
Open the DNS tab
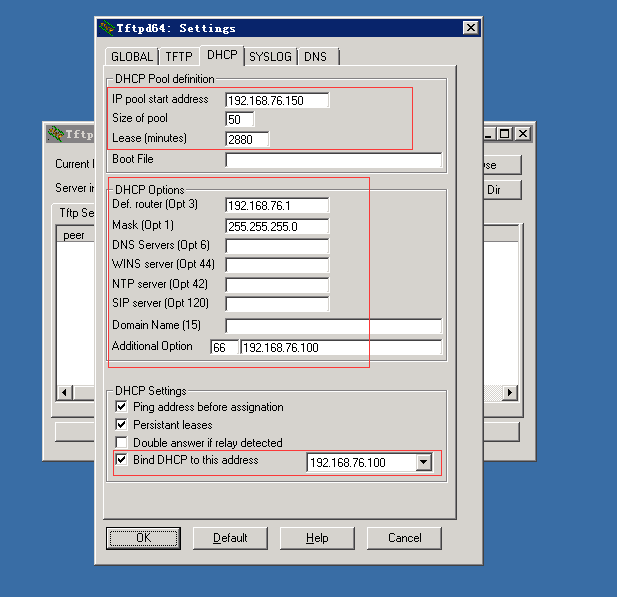tap(318, 57)
